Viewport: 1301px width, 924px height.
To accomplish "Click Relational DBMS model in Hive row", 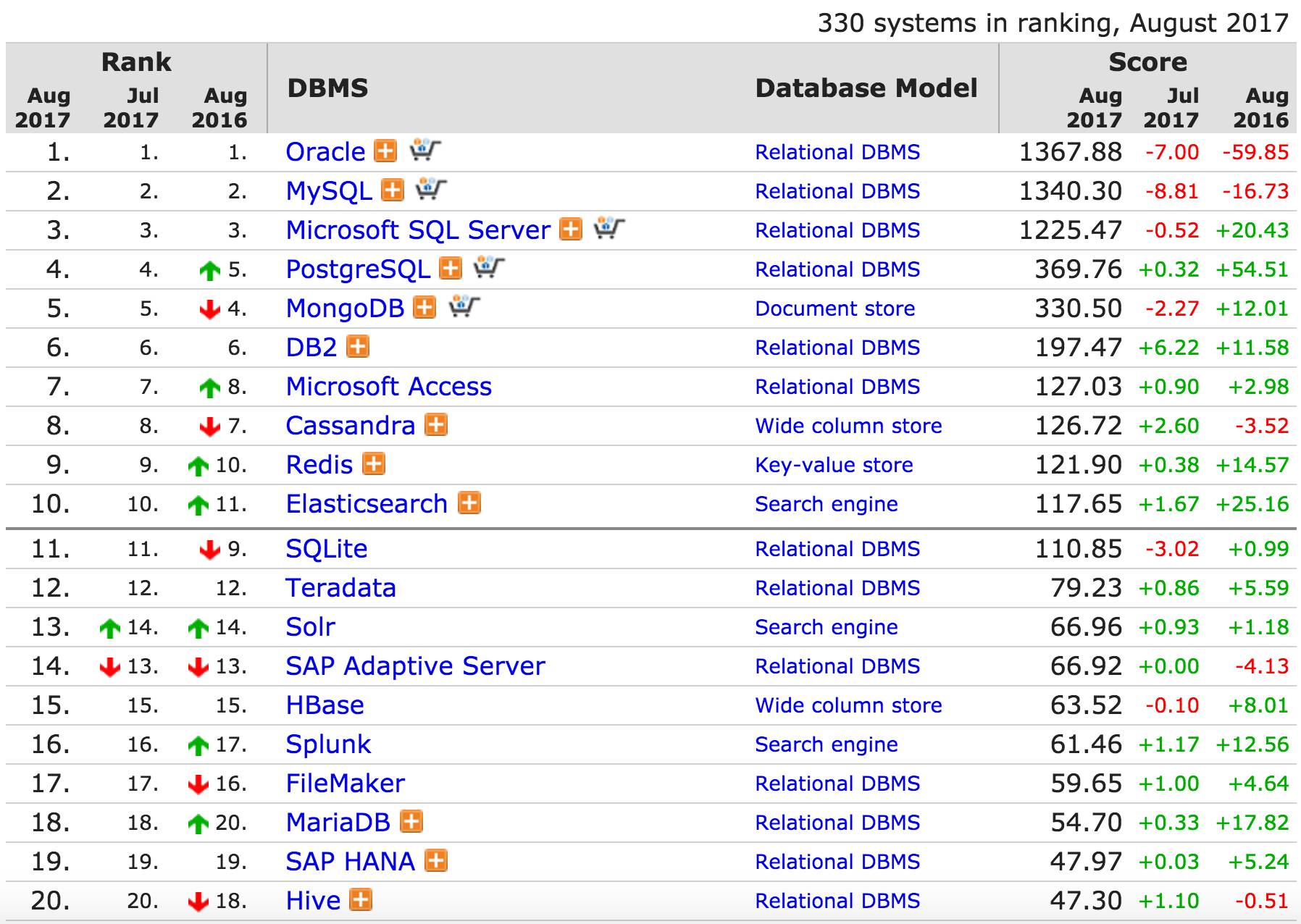I will pos(837,901).
